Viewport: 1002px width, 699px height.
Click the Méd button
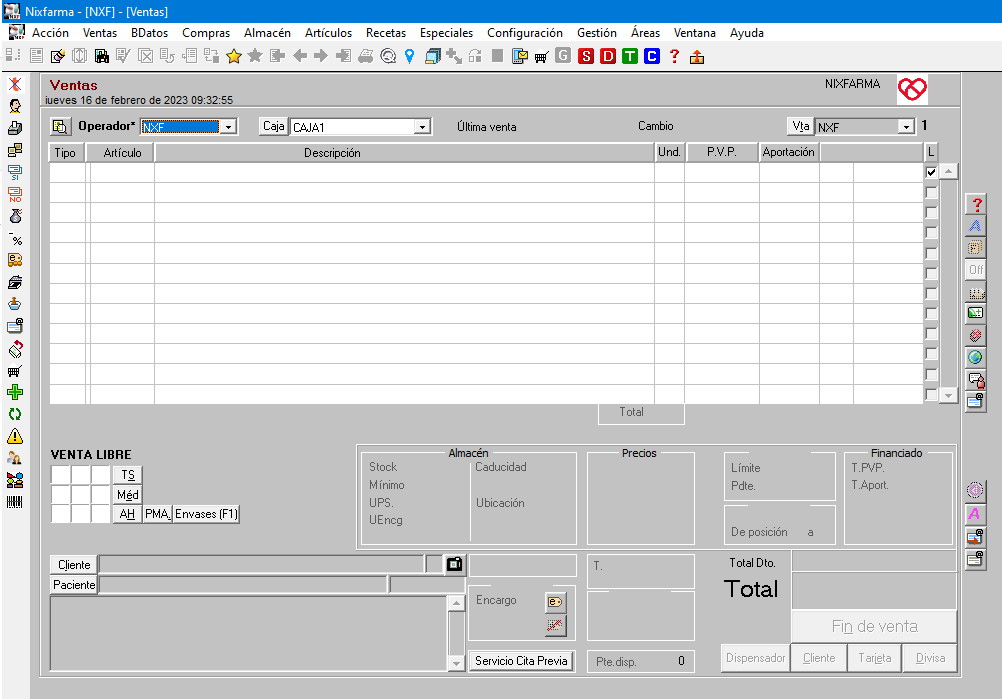(128, 495)
